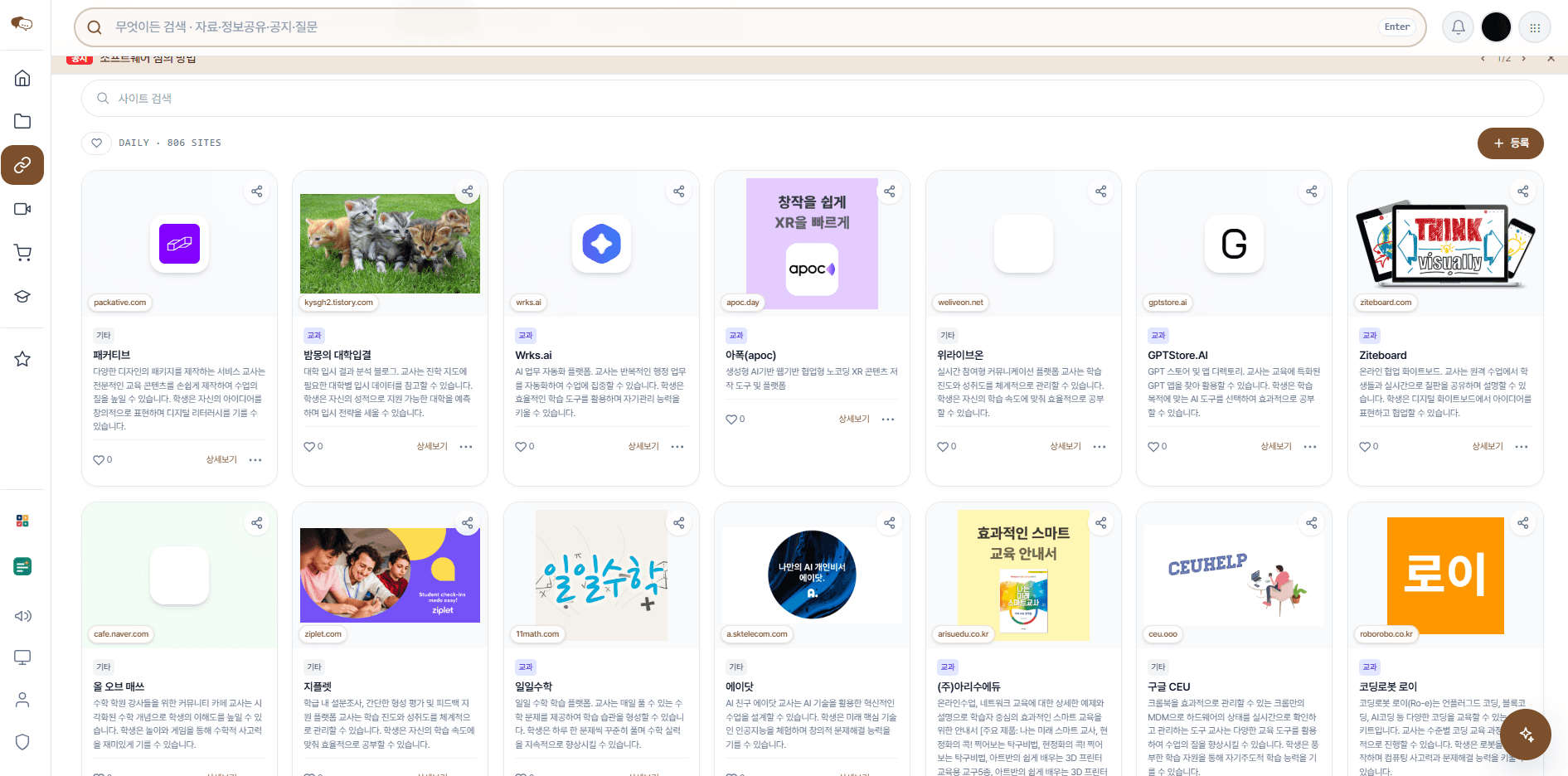Open 상세보기 on Wrks.ai card
This screenshot has width=1568, height=776.
643,446
